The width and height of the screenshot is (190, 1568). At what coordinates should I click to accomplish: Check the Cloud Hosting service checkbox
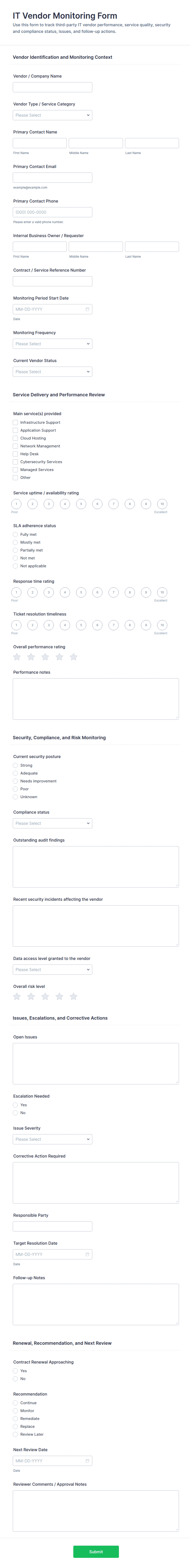[x=15, y=438]
